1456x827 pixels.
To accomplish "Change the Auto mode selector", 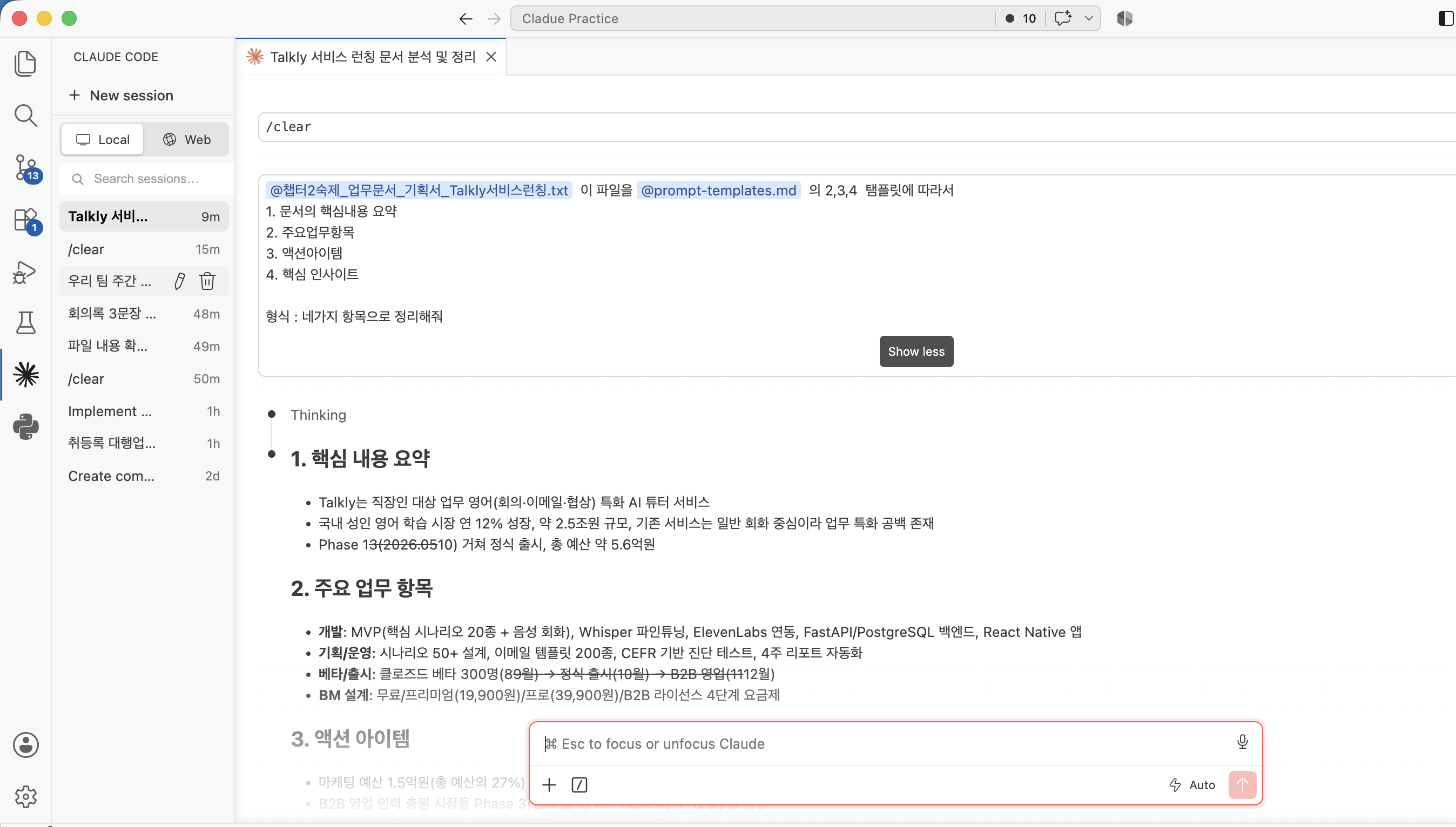I will pyautogui.click(x=1192, y=785).
